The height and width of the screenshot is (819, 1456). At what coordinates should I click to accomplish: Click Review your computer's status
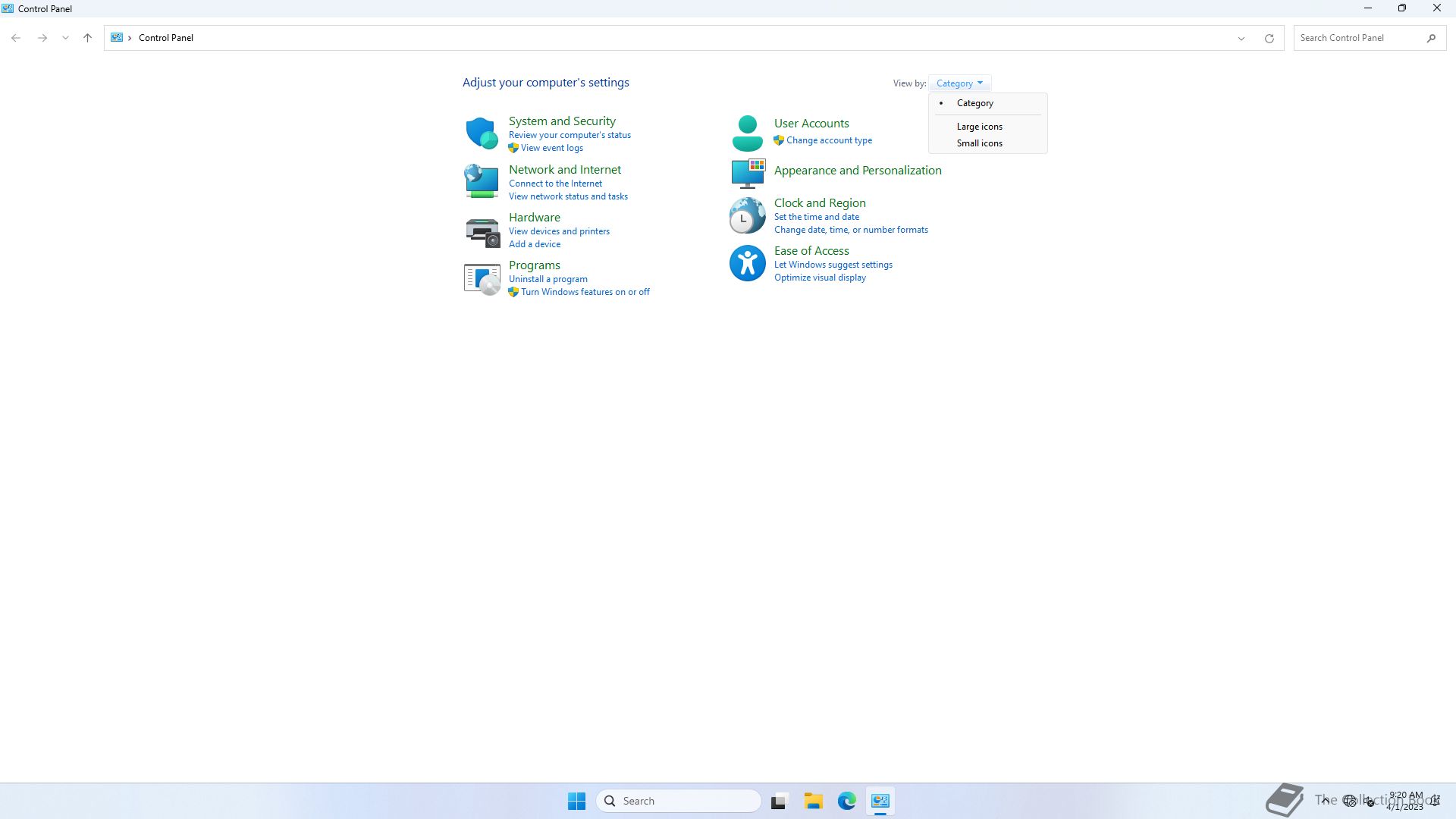[570, 135]
